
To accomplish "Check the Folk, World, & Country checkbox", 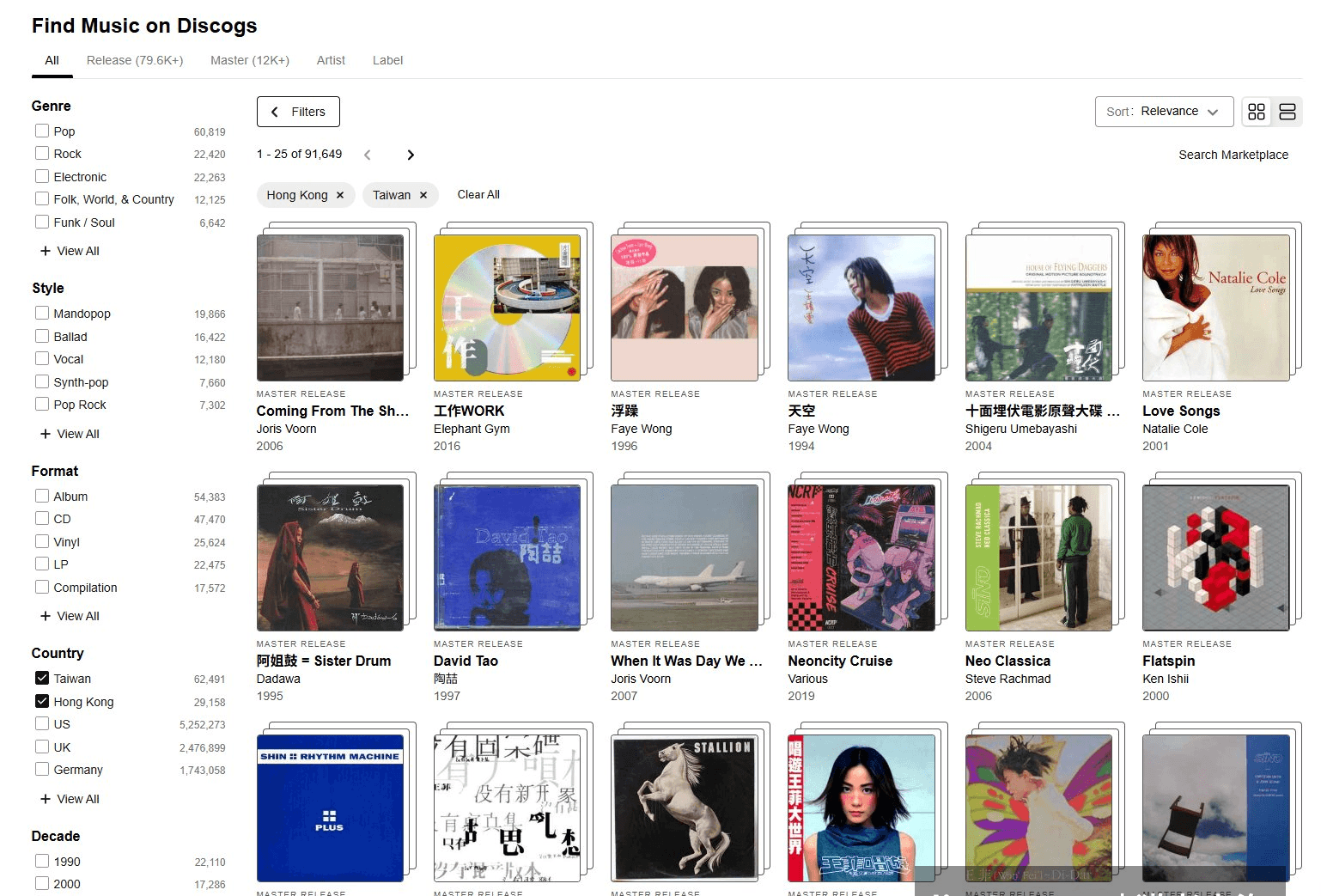I will pos(41,198).
